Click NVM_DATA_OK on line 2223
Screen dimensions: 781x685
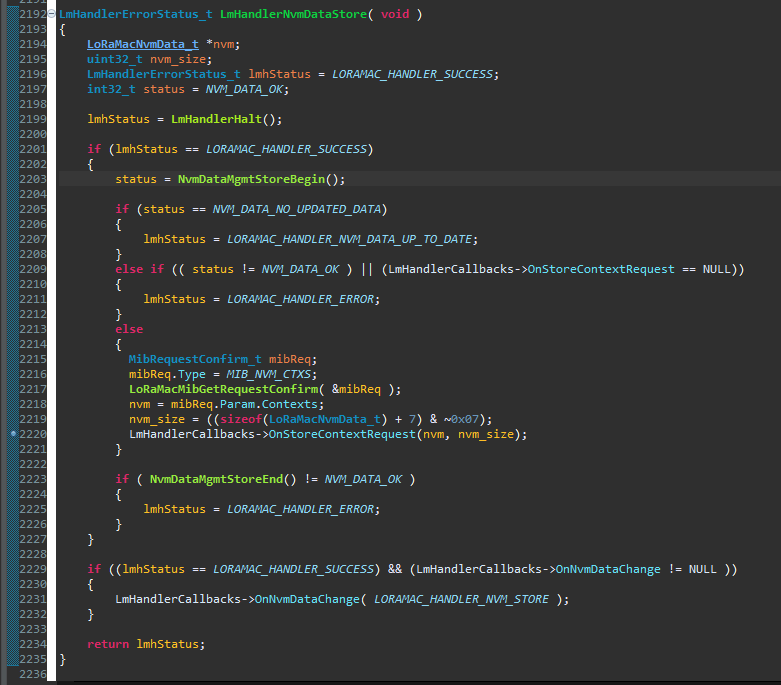coord(363,479)
